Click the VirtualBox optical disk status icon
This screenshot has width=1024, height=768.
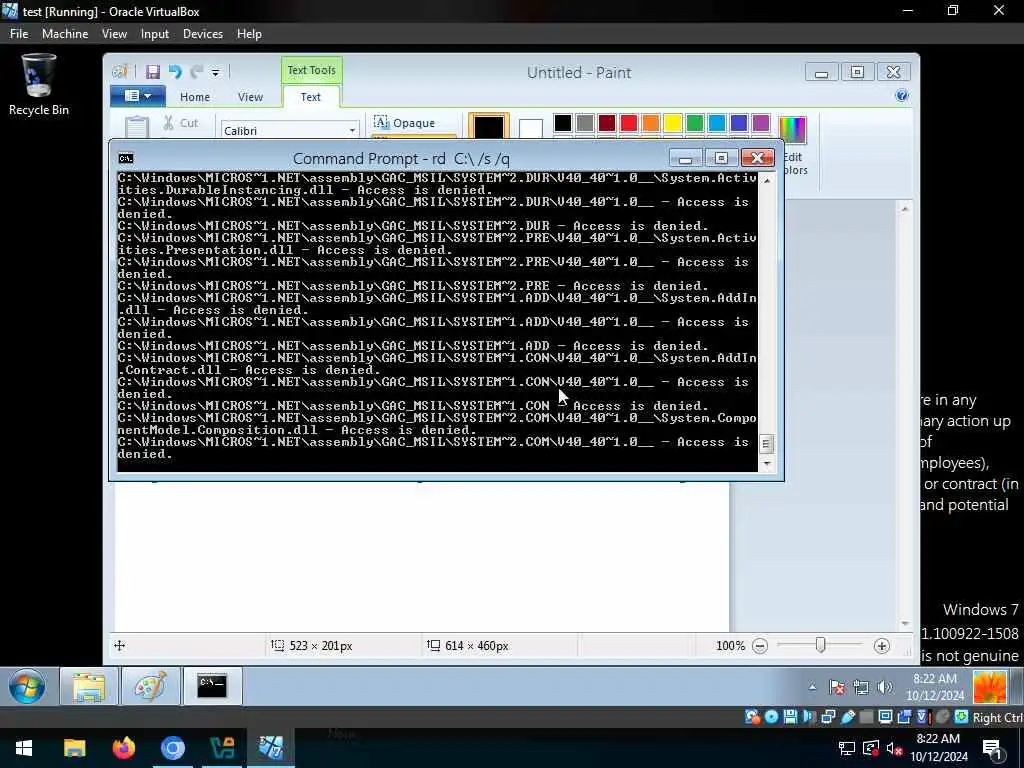click(x=771, y=717)
